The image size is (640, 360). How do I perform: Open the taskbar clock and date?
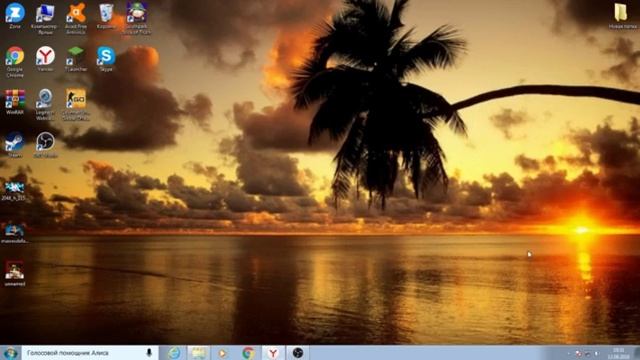[x=618, y=353]
